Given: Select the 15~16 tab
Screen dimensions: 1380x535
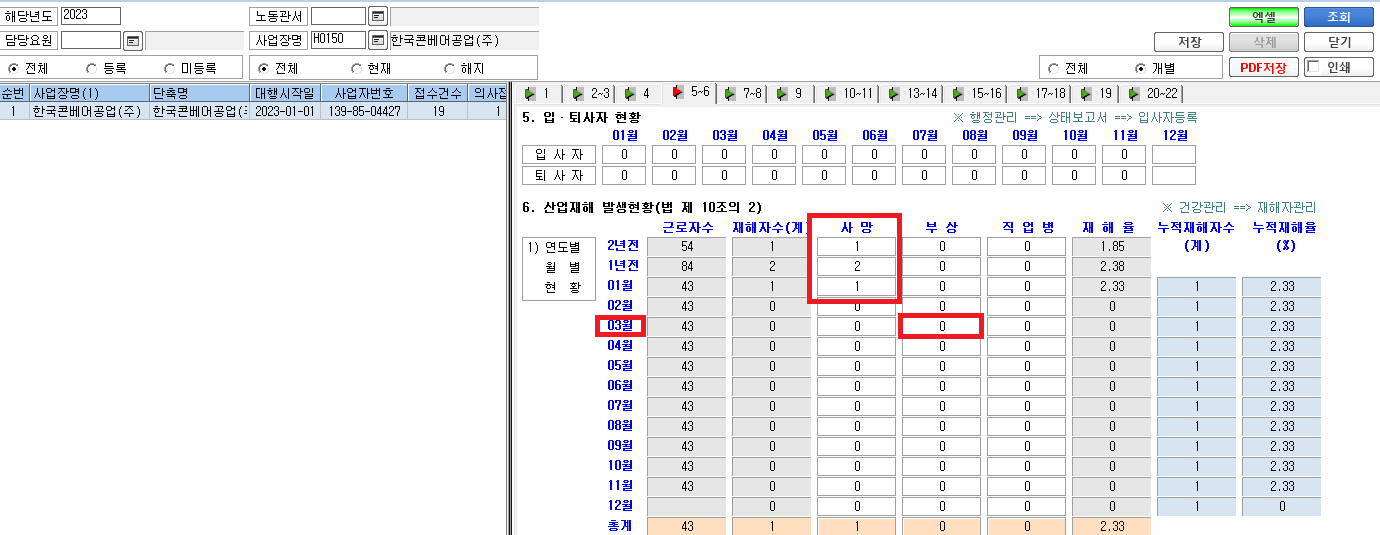Looking at the screenshot, I should tap(977, 93).
